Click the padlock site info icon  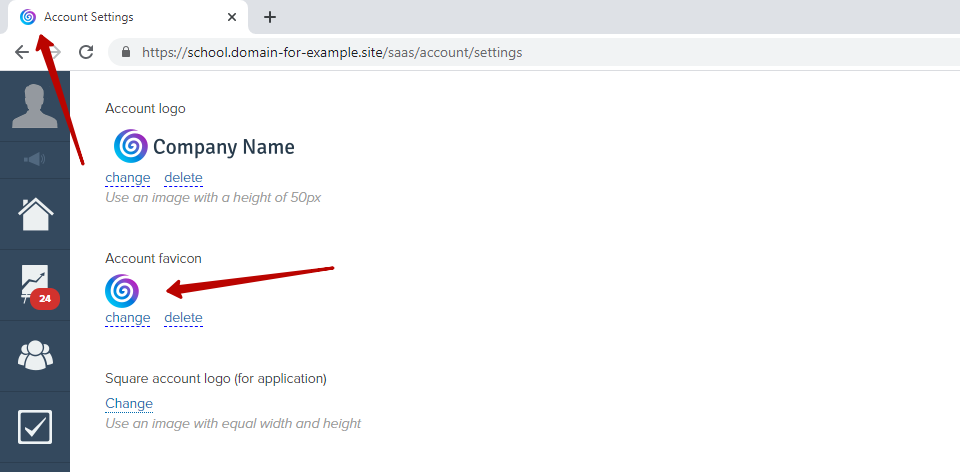coord(126,52)
